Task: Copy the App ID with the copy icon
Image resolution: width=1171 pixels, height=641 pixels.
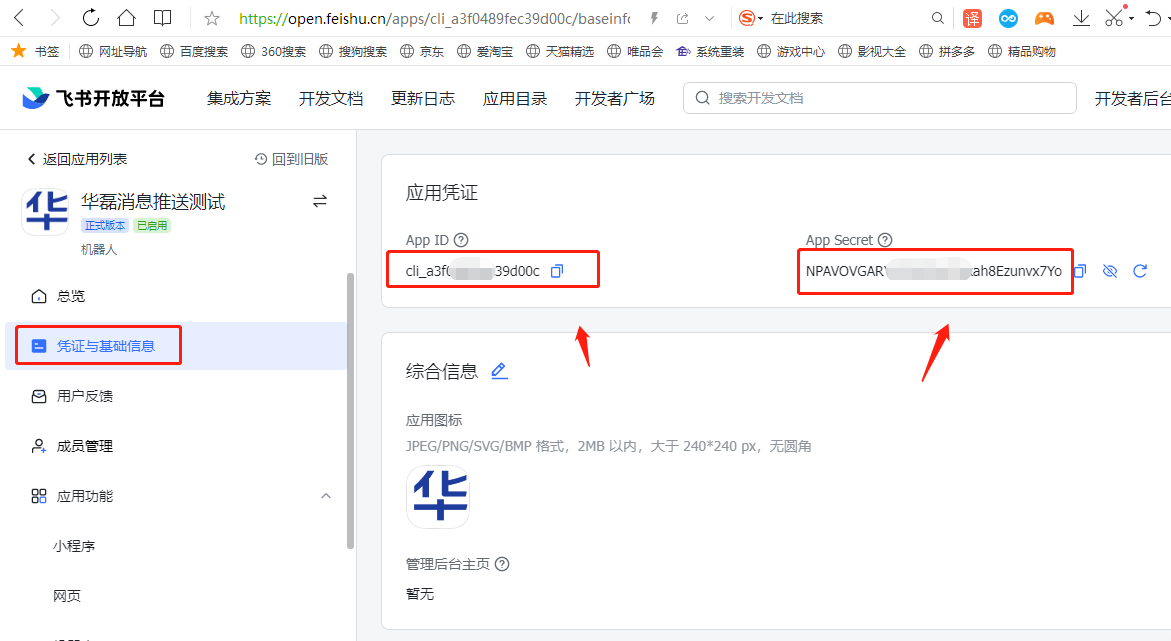Action: point(556,270)
